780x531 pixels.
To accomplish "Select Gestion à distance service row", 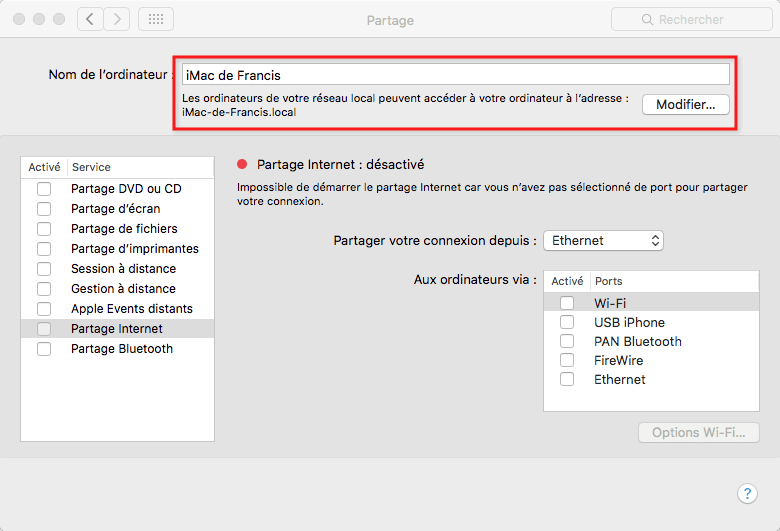I will 117,289.
